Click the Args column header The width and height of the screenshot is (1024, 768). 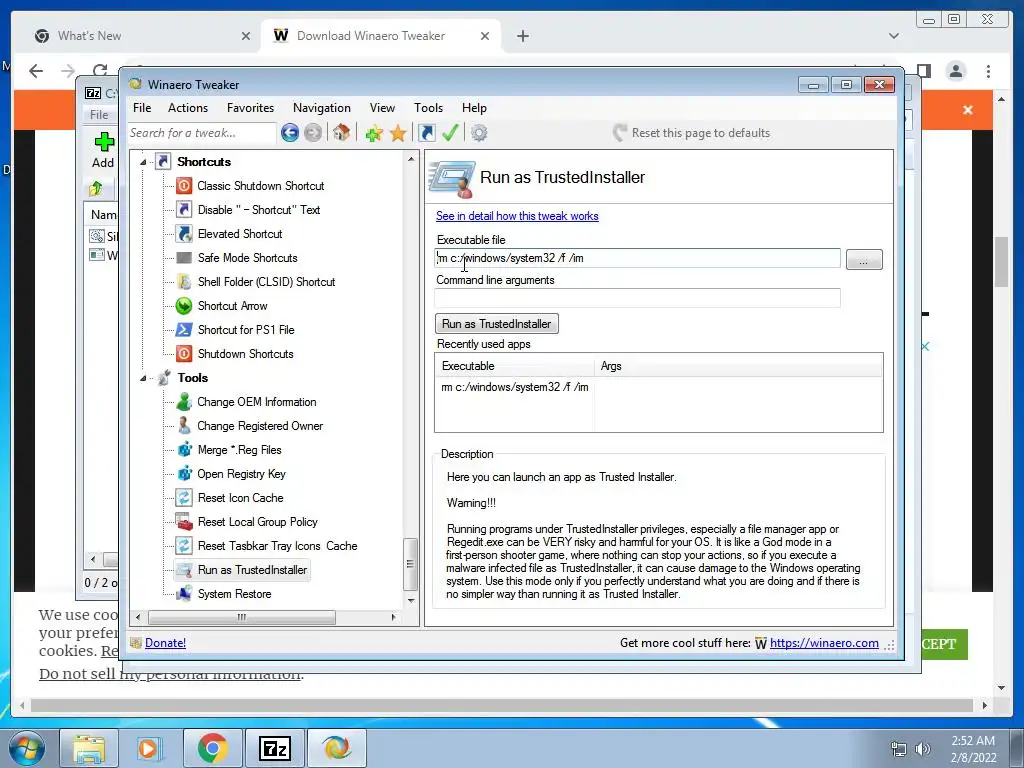tap(738, 366)
